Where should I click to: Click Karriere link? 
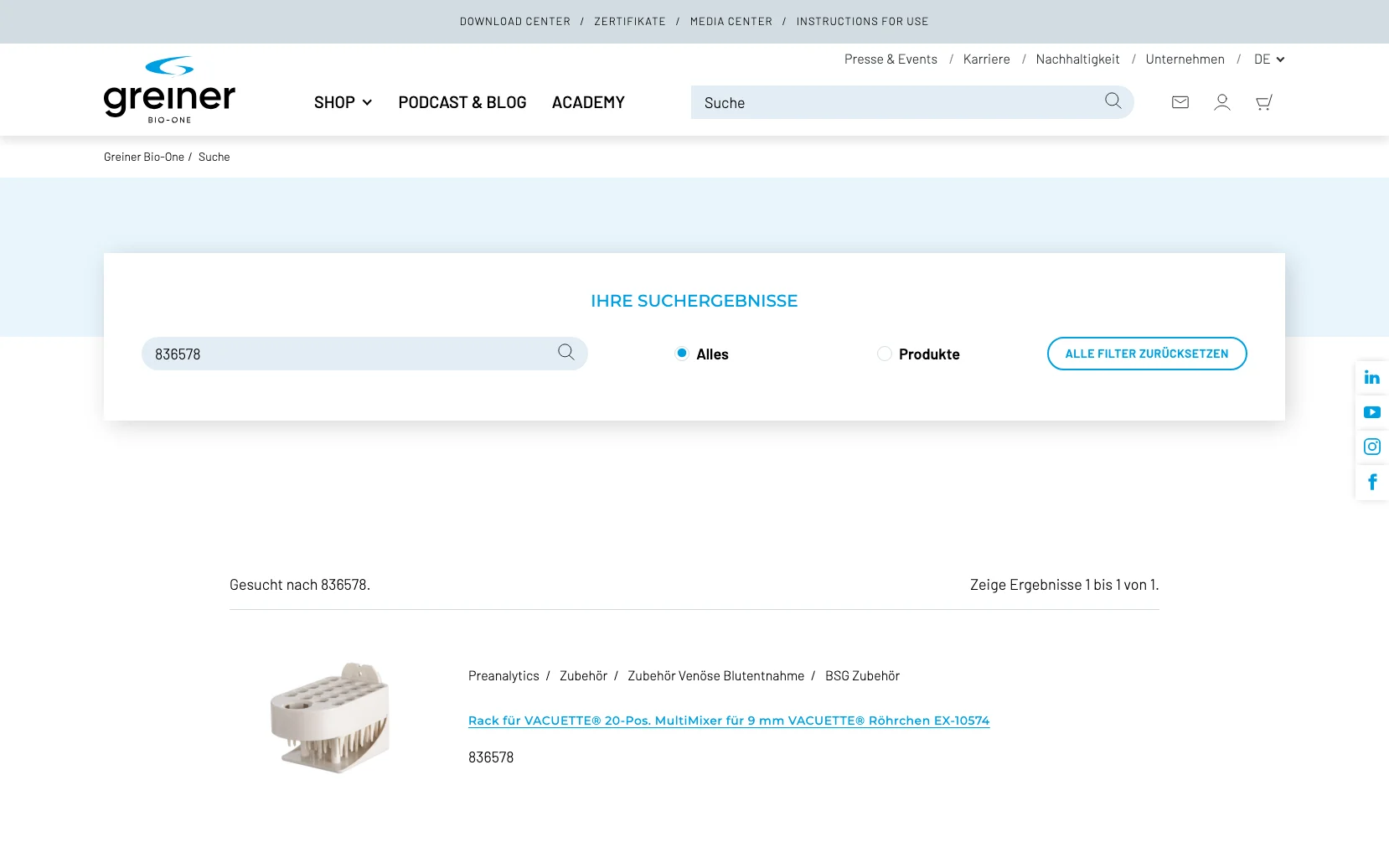coord(987,59)
